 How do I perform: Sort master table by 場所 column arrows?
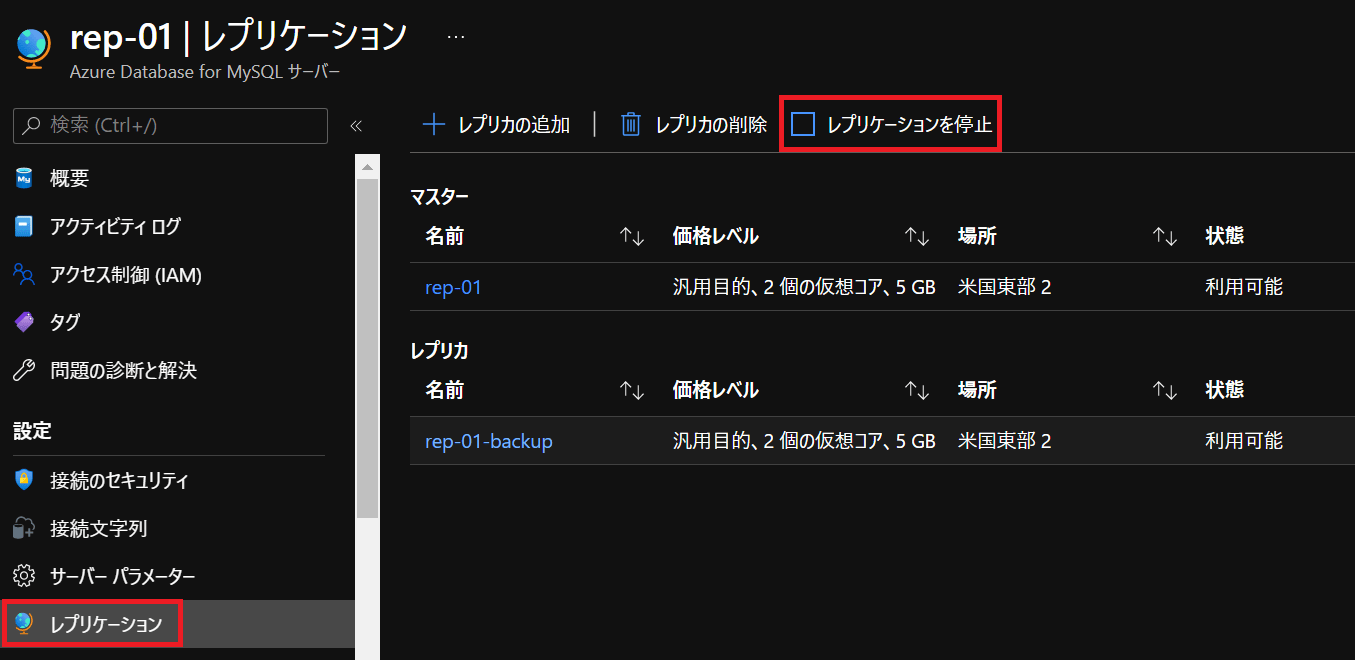tap(1165, 237)
